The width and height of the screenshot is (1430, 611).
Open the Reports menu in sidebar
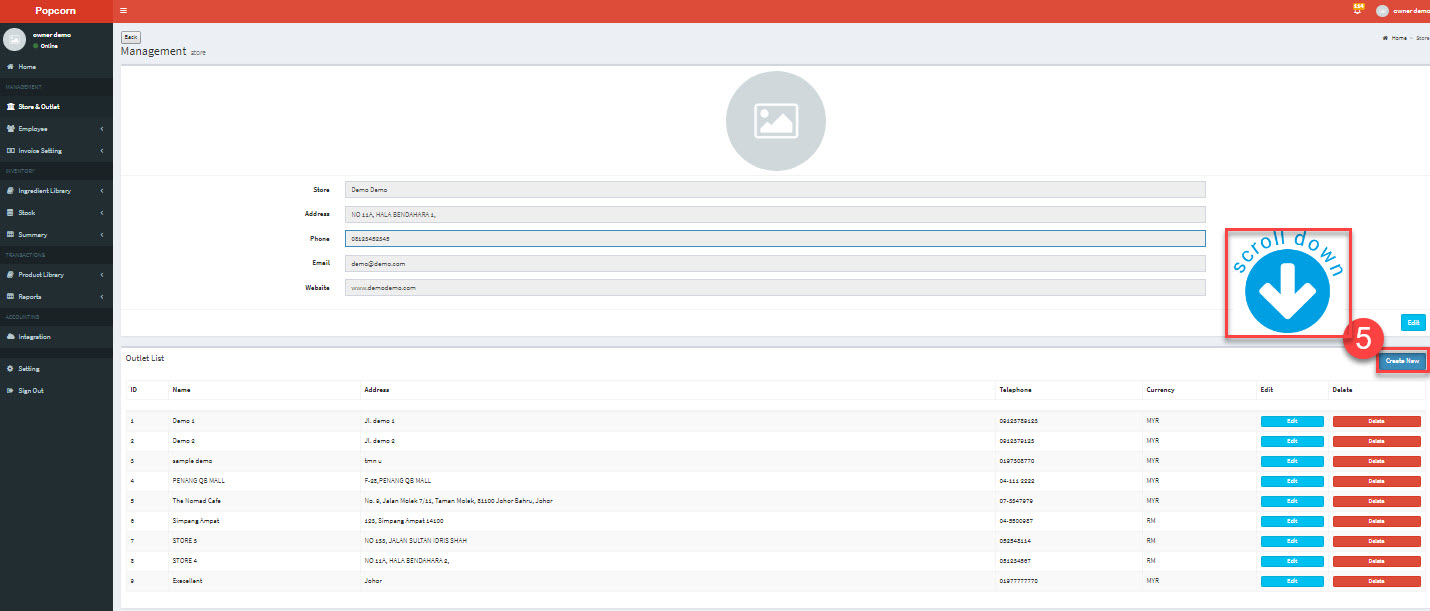[55, 297]
